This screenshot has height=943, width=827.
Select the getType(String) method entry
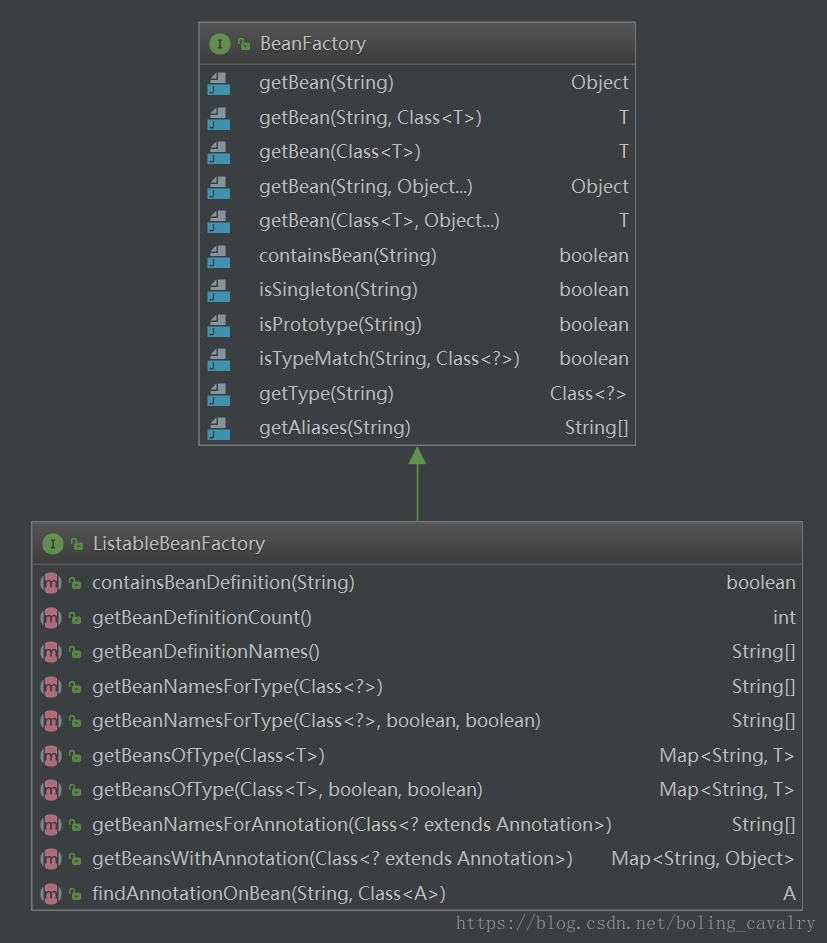tap(326, 394)
